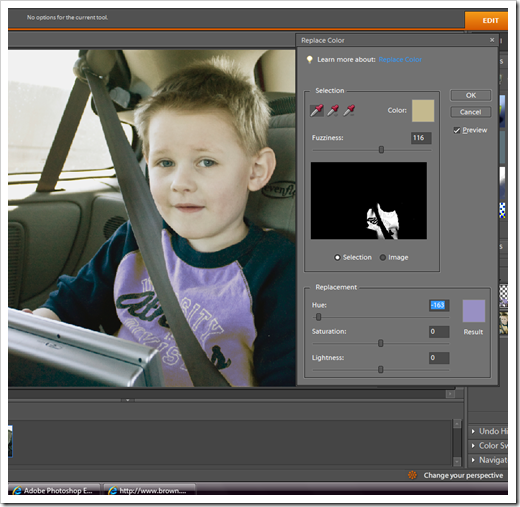520x507 pixels.
Task: Confirm with the OK button
Action: pos(471,95)
